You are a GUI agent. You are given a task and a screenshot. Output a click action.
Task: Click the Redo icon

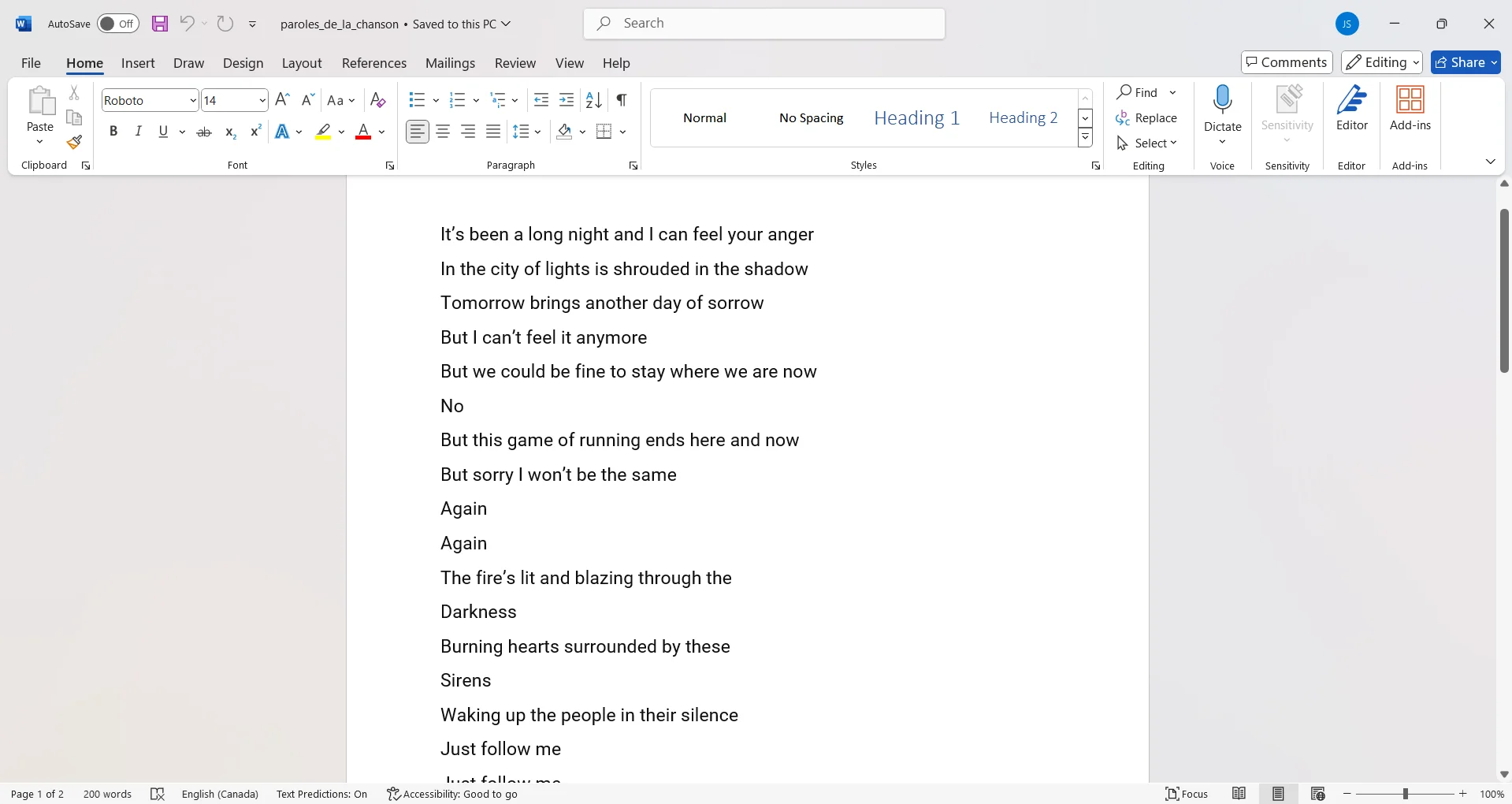(x=225, y=24)
